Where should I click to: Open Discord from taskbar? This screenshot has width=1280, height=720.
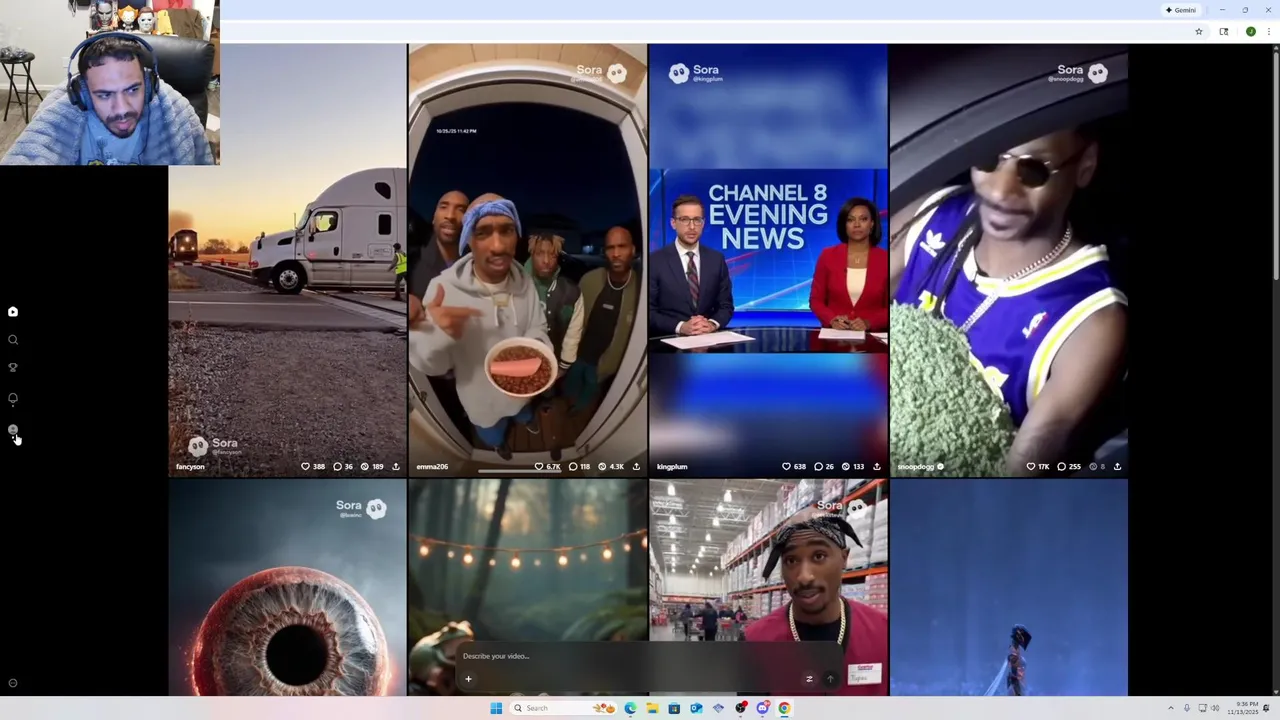pos(762,708)
